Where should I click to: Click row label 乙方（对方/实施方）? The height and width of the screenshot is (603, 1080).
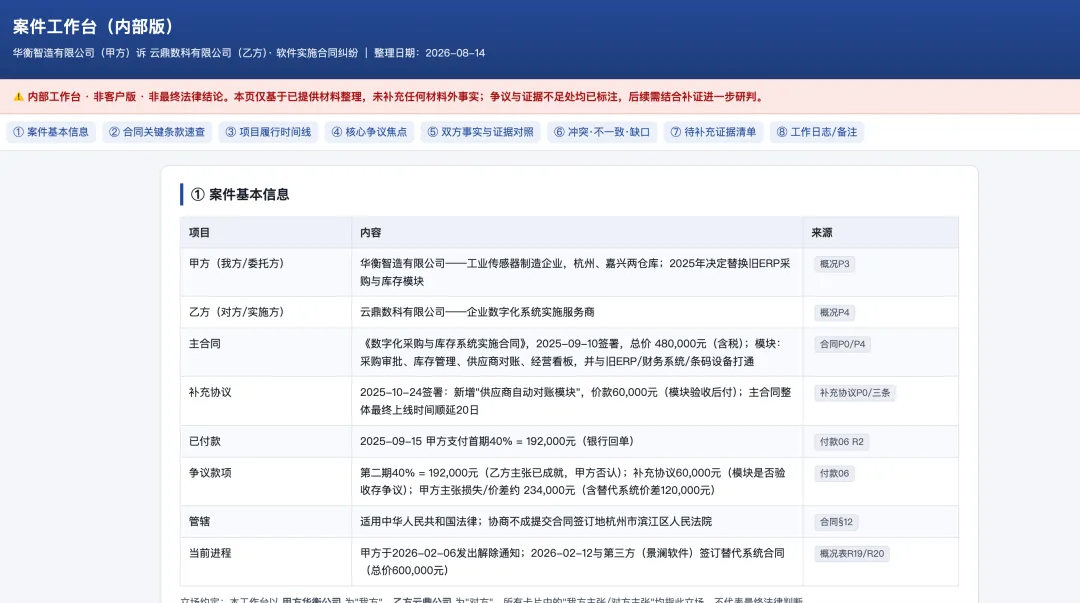(x=236, y=312)
